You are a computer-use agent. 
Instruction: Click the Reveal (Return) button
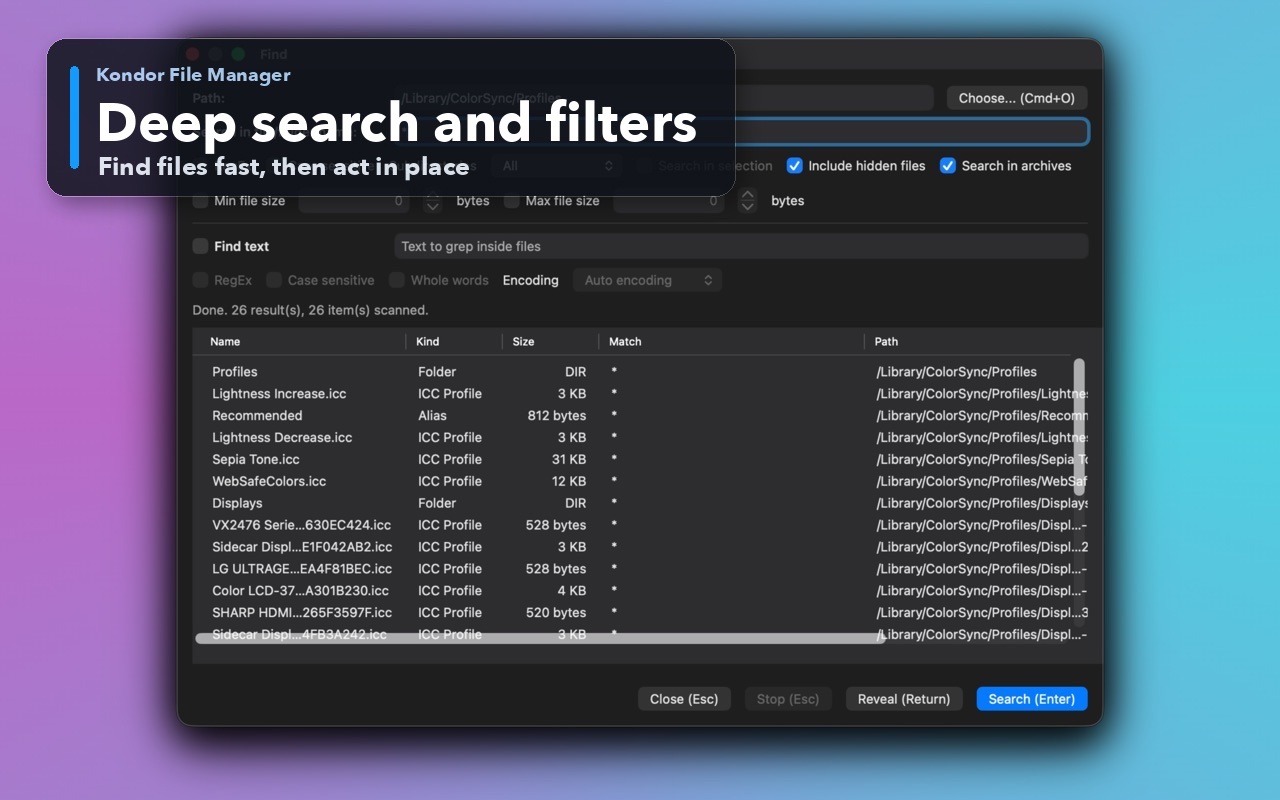904,699
